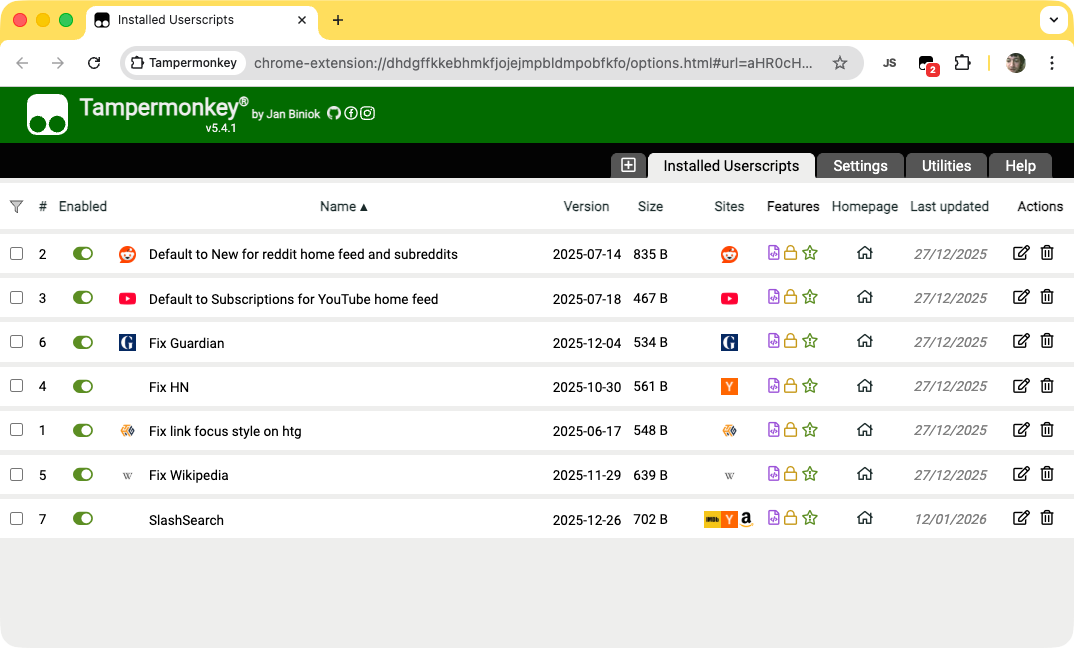The width and height of the screenshot is (1074, 648).
Task: Select checkbox for Fix link focus style script
Action: click(16, 429)
